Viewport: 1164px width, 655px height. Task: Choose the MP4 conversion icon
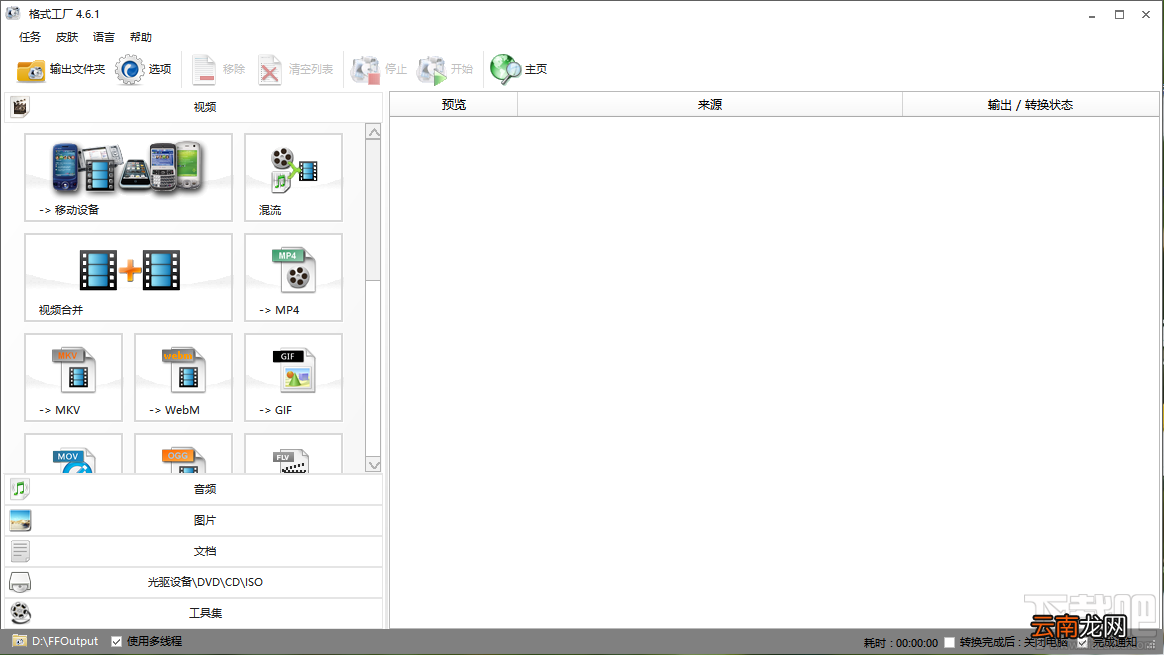[293, 277]
